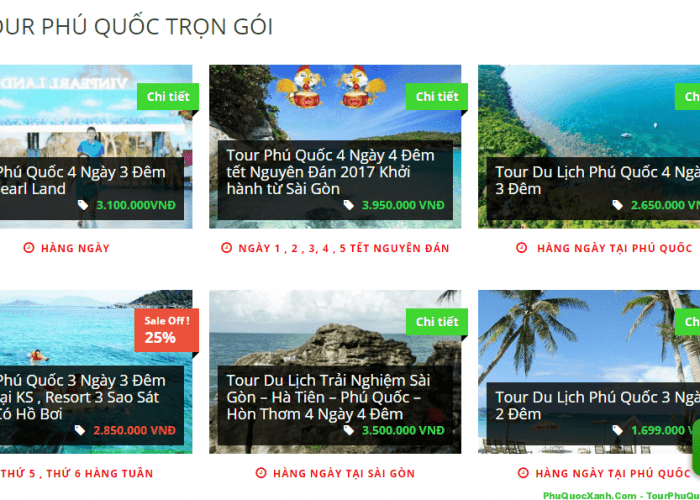Open Chi tiết on the Hà Tiên tour
700x500 pixels.
(437, 321)
